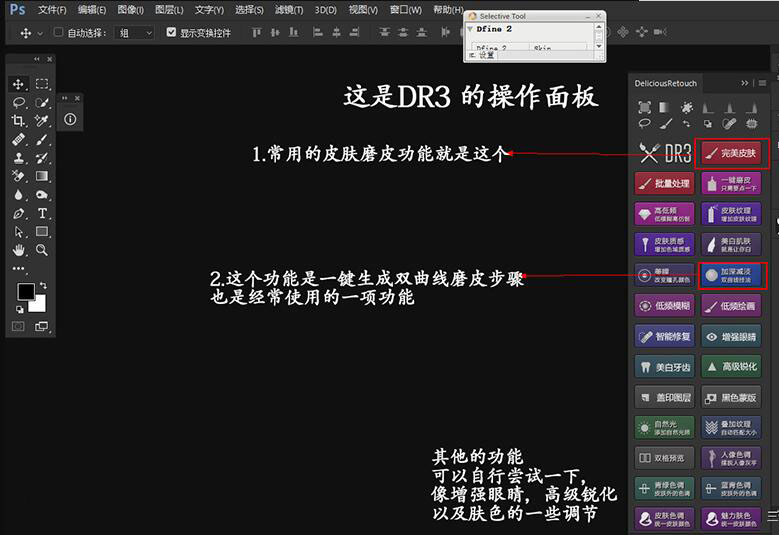The height and width of the screenshot is (535, 779).
Task: Click the 增强眼睛 button
Action: [x=731, y=337]
